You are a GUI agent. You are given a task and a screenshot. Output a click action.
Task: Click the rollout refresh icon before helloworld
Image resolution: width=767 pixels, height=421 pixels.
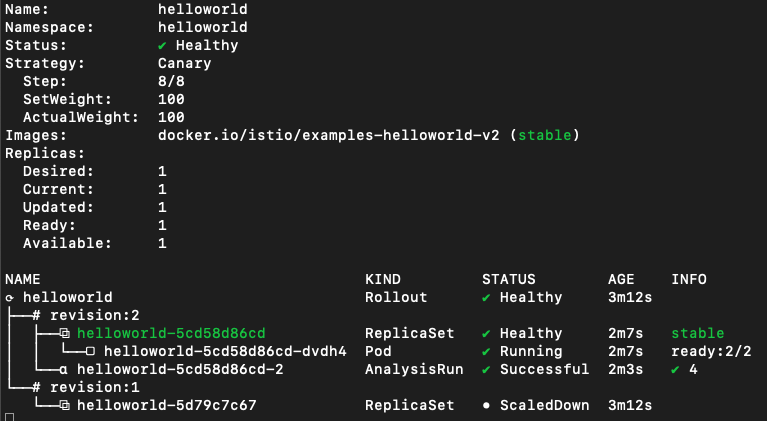click(x=9, y=298)
